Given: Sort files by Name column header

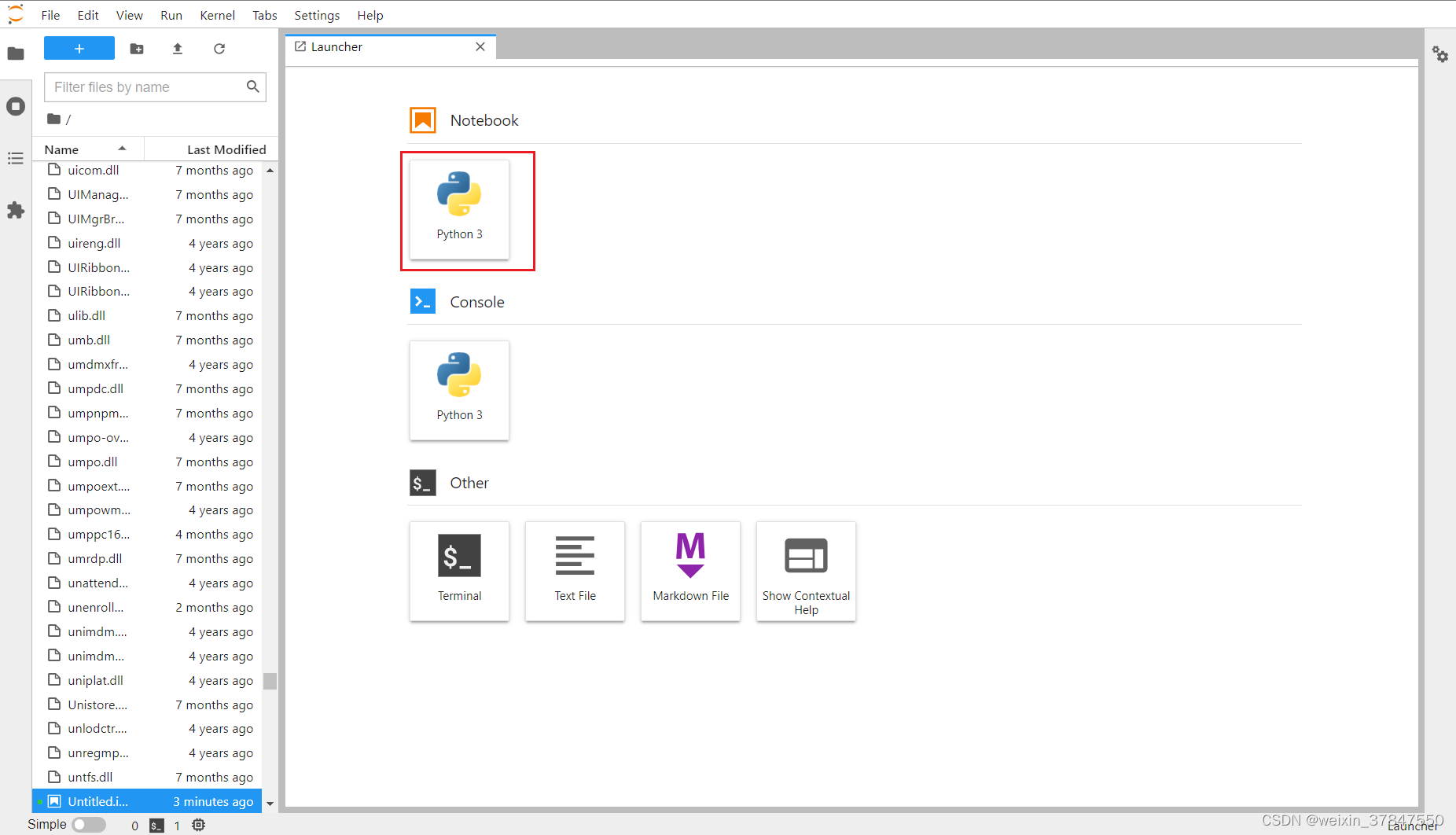Looking at the screenshot, I should click(x=87, y=149).
